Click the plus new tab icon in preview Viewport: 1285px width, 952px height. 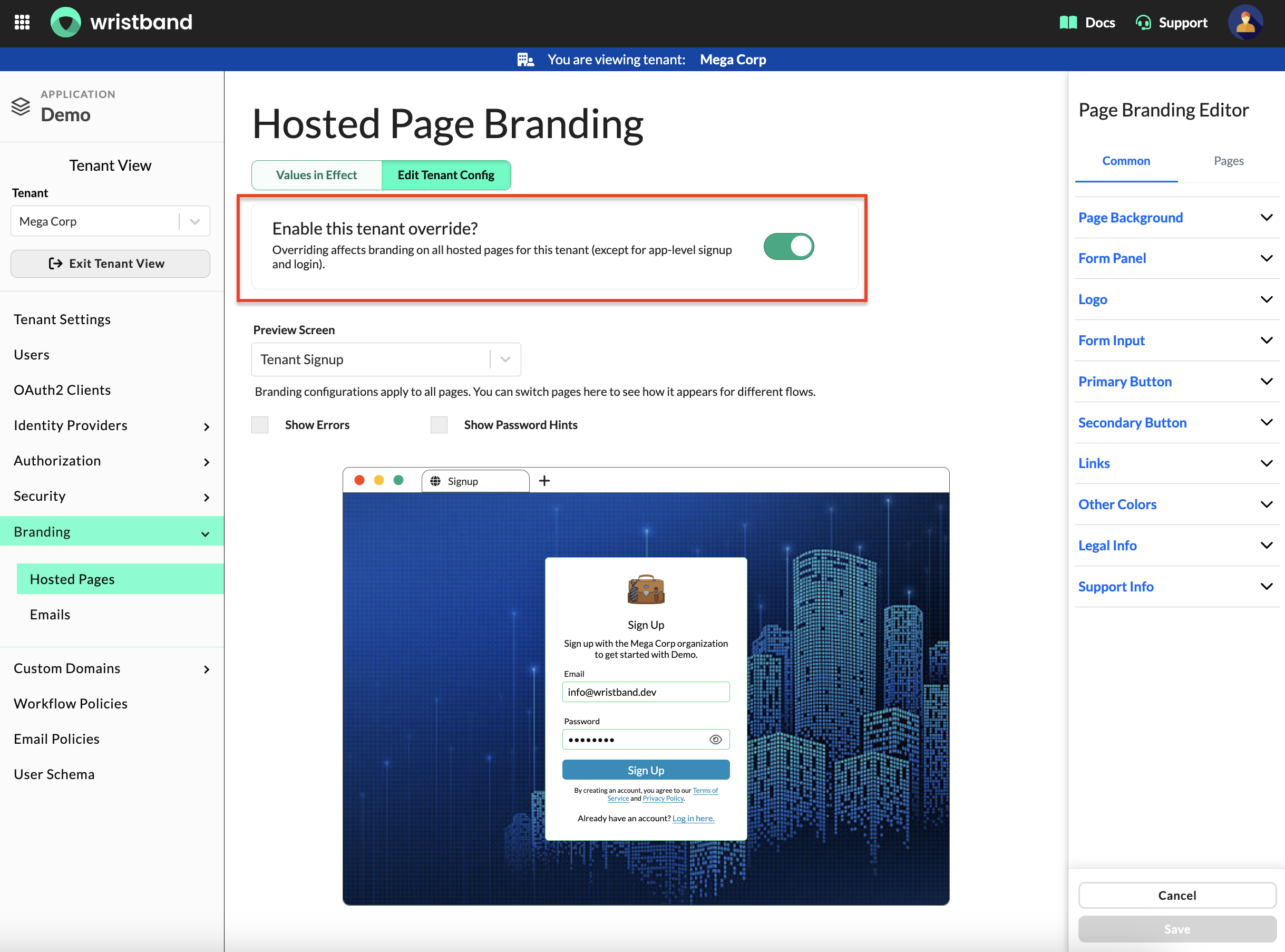coord(544,481)
